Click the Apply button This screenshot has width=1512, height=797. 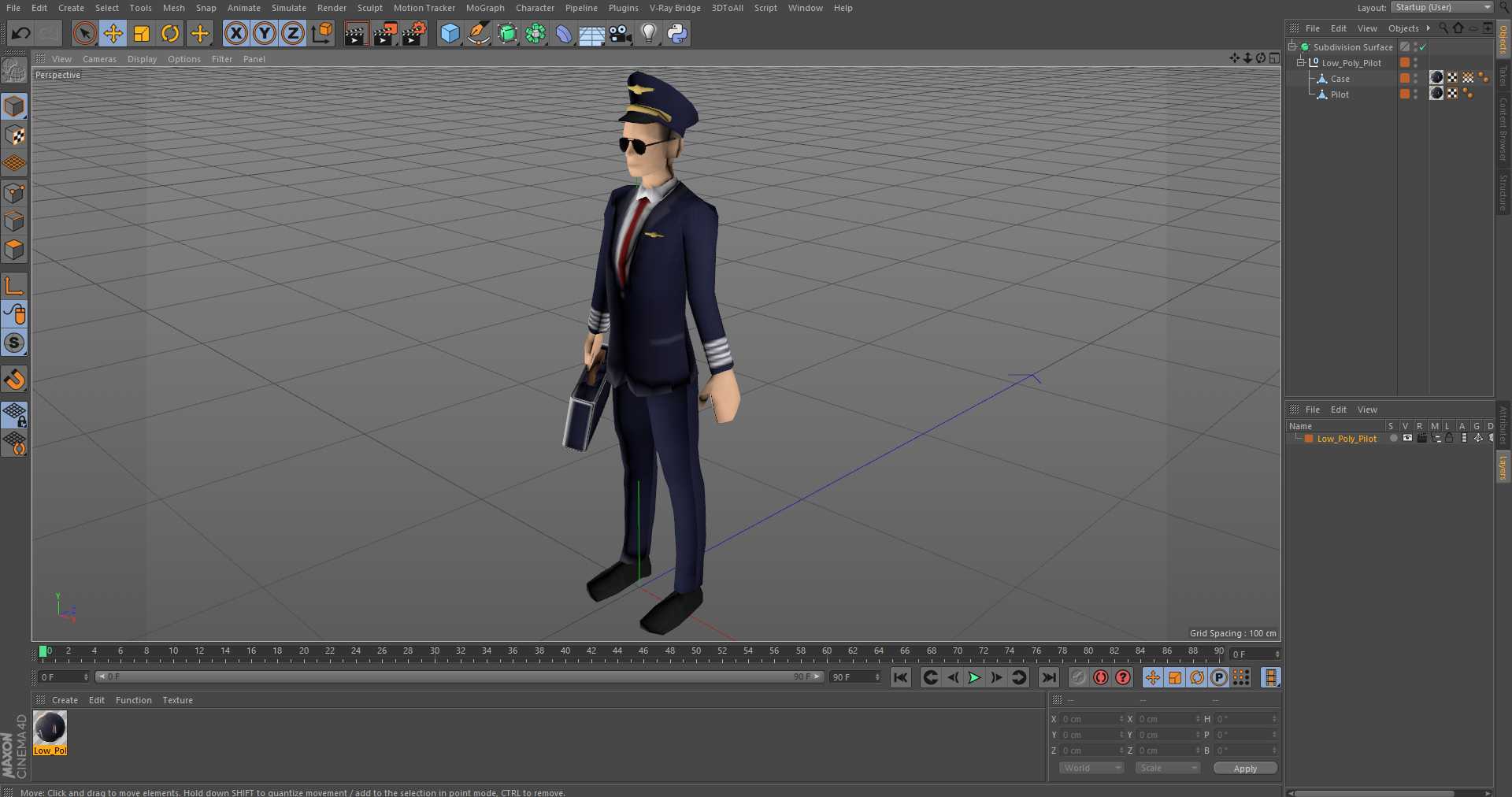(x=1245, y=769)
